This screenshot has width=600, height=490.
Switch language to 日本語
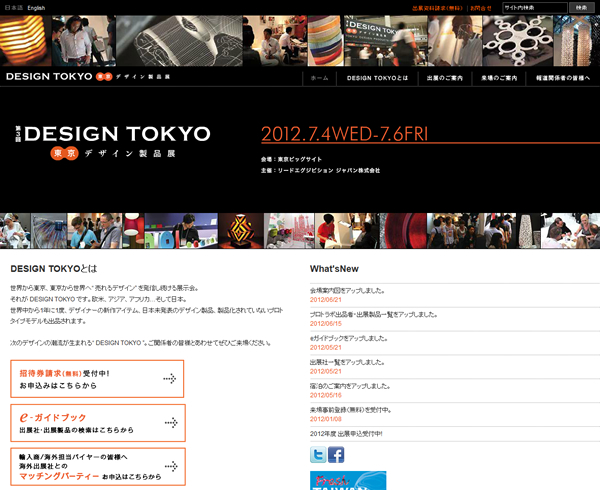[x=13, y=7]
